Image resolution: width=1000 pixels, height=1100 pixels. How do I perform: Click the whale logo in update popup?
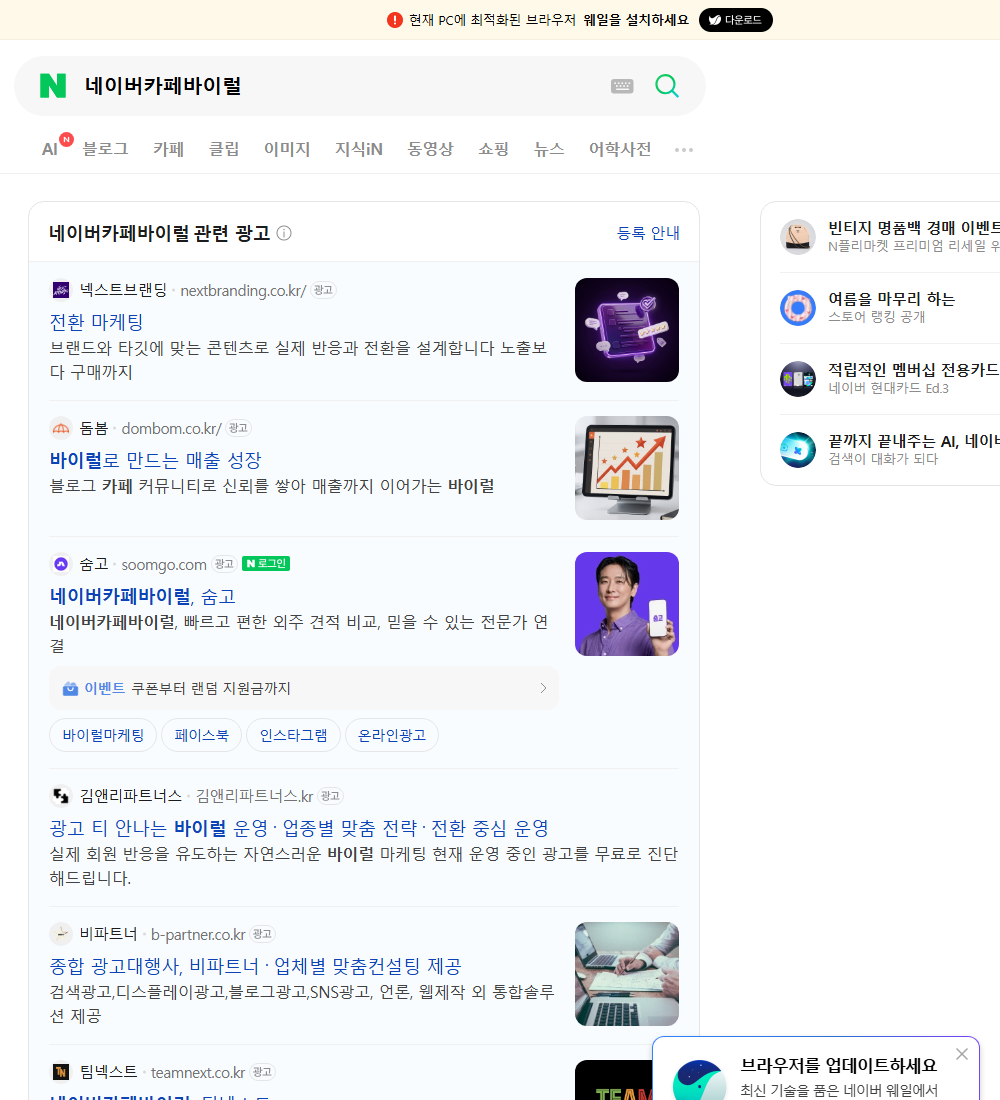699,1080
